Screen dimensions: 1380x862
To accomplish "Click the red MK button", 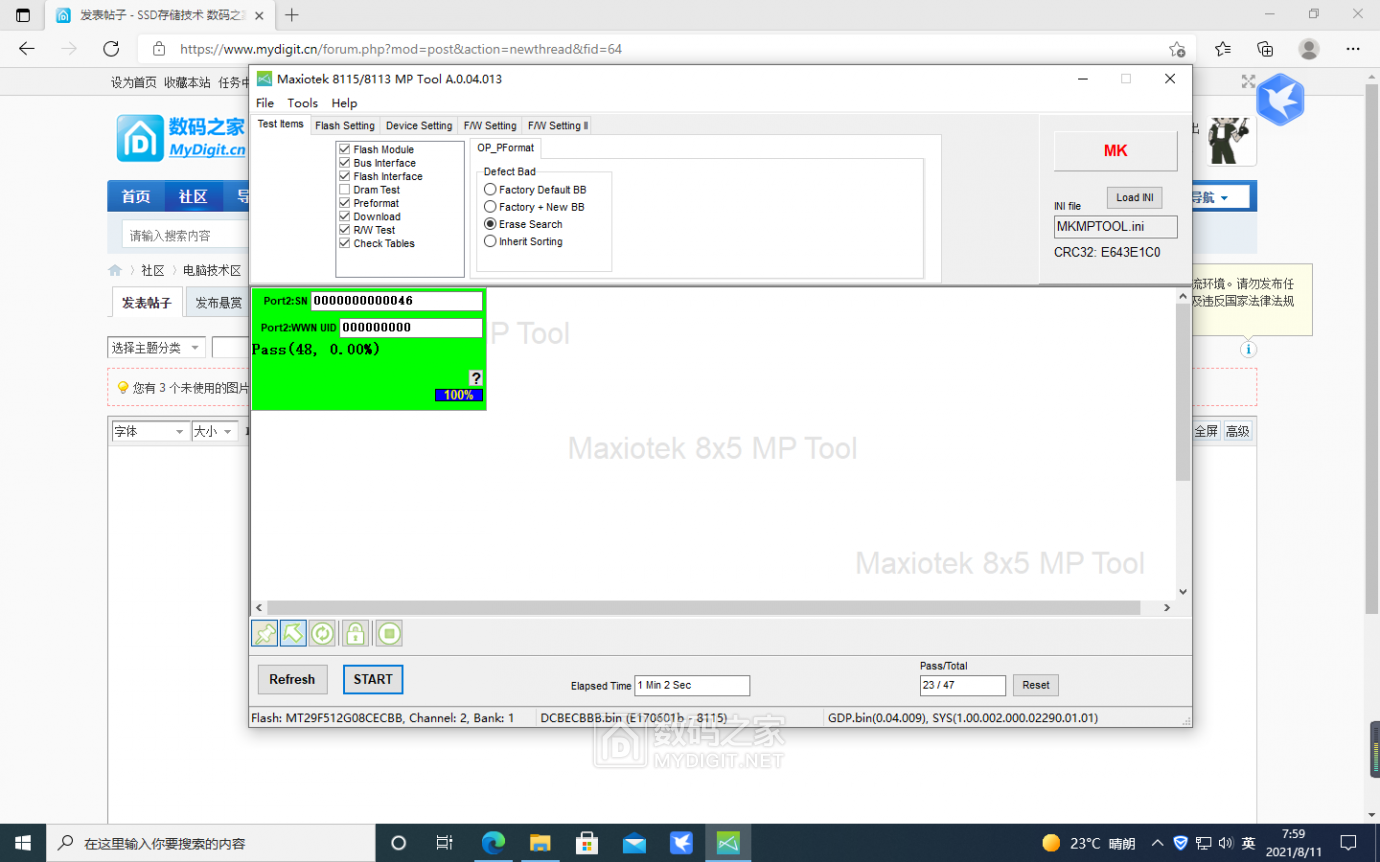I will point(1115,151).
